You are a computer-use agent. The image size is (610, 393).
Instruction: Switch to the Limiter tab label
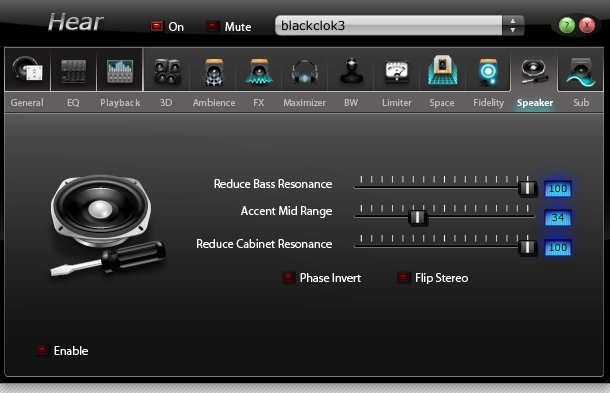click(396, 103)
